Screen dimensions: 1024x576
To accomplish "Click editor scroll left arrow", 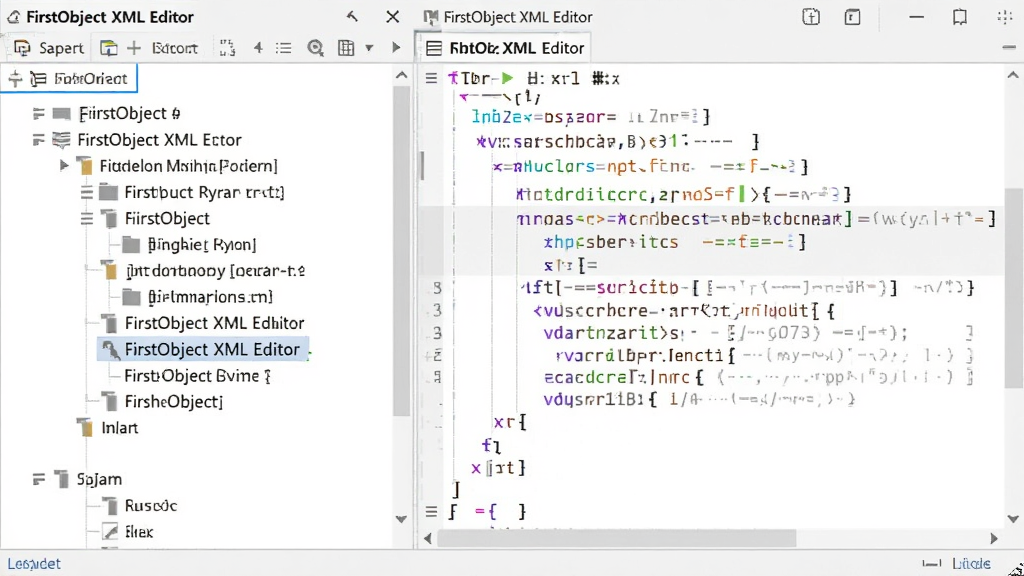I will (428, 539).
